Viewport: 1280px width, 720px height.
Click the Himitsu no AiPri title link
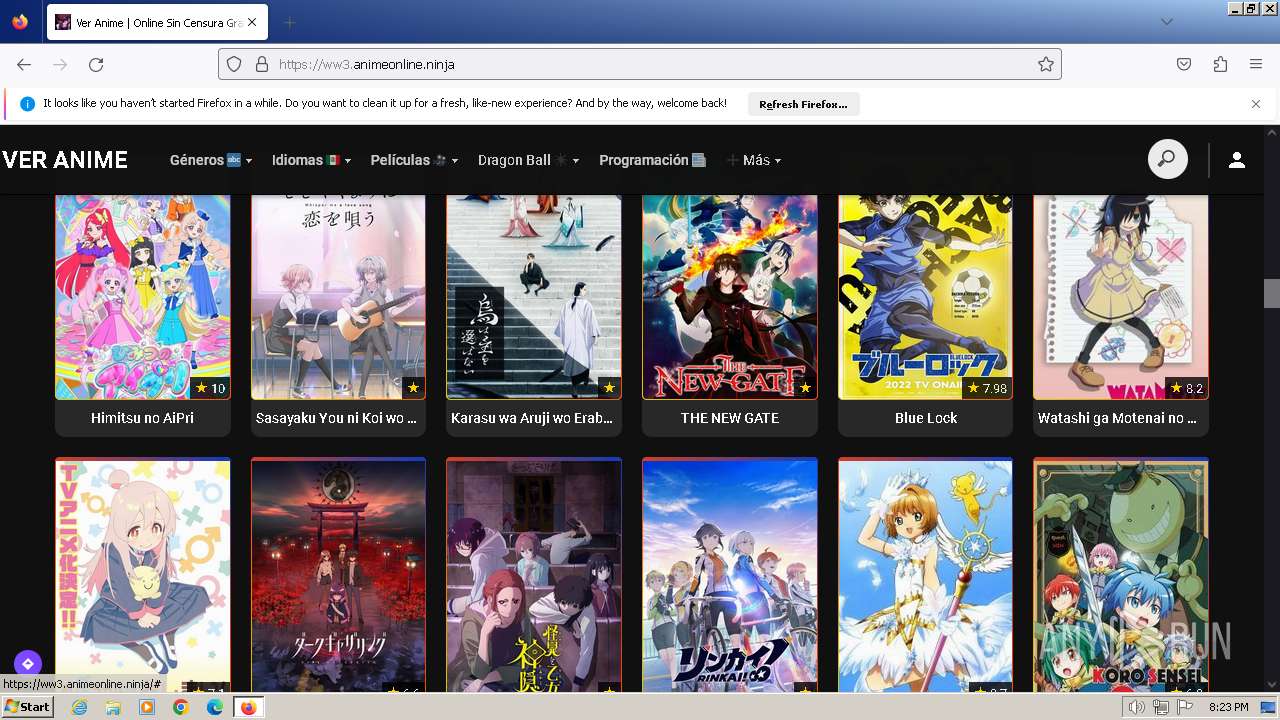click(142, 418)
